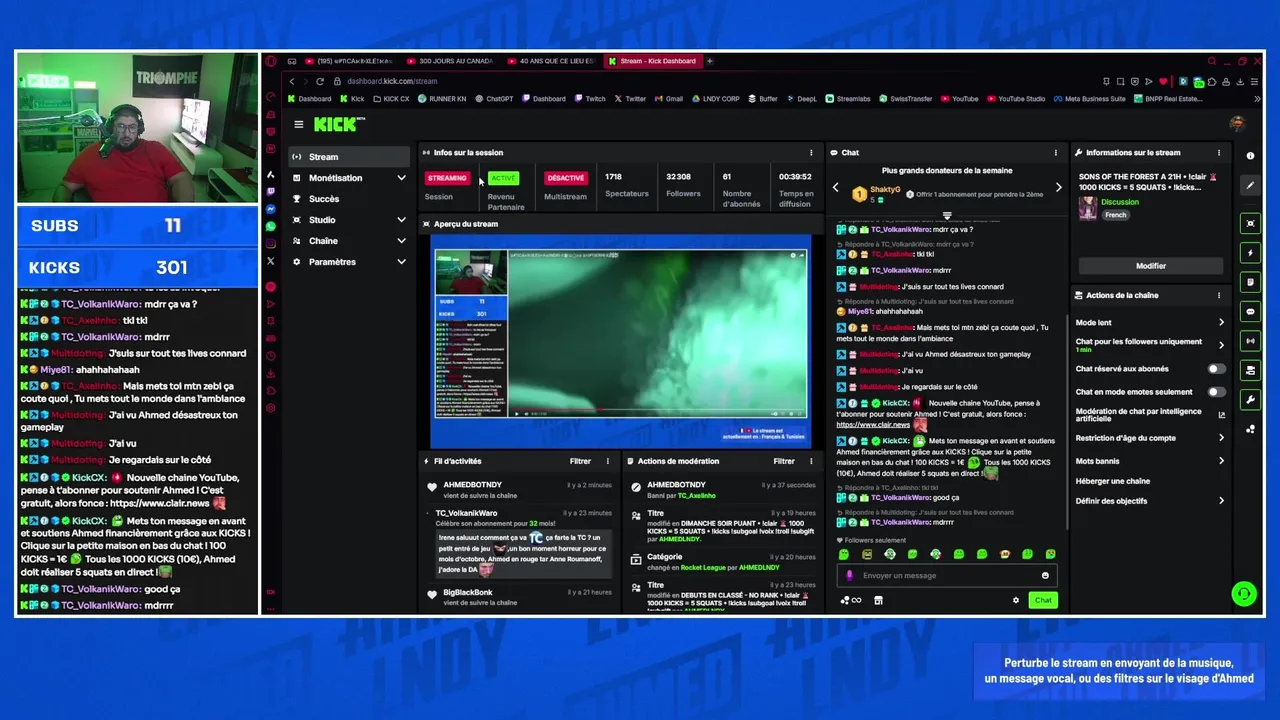Show next top donor with right arrow

(1058, 187)
